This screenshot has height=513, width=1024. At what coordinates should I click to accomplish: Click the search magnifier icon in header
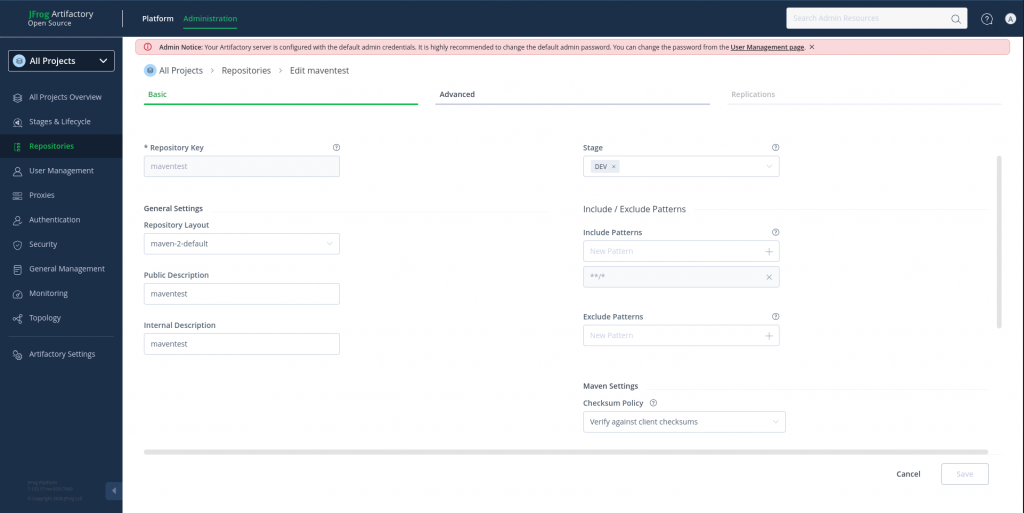(956, 19)
